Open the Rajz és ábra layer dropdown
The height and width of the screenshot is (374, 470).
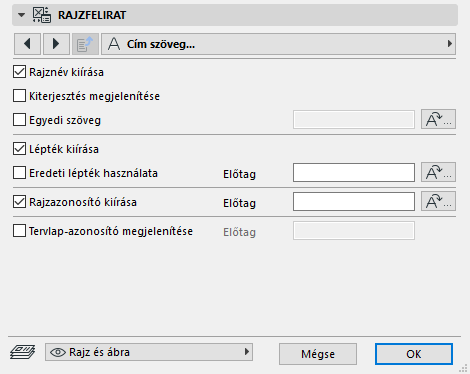(x=149, y=352)
